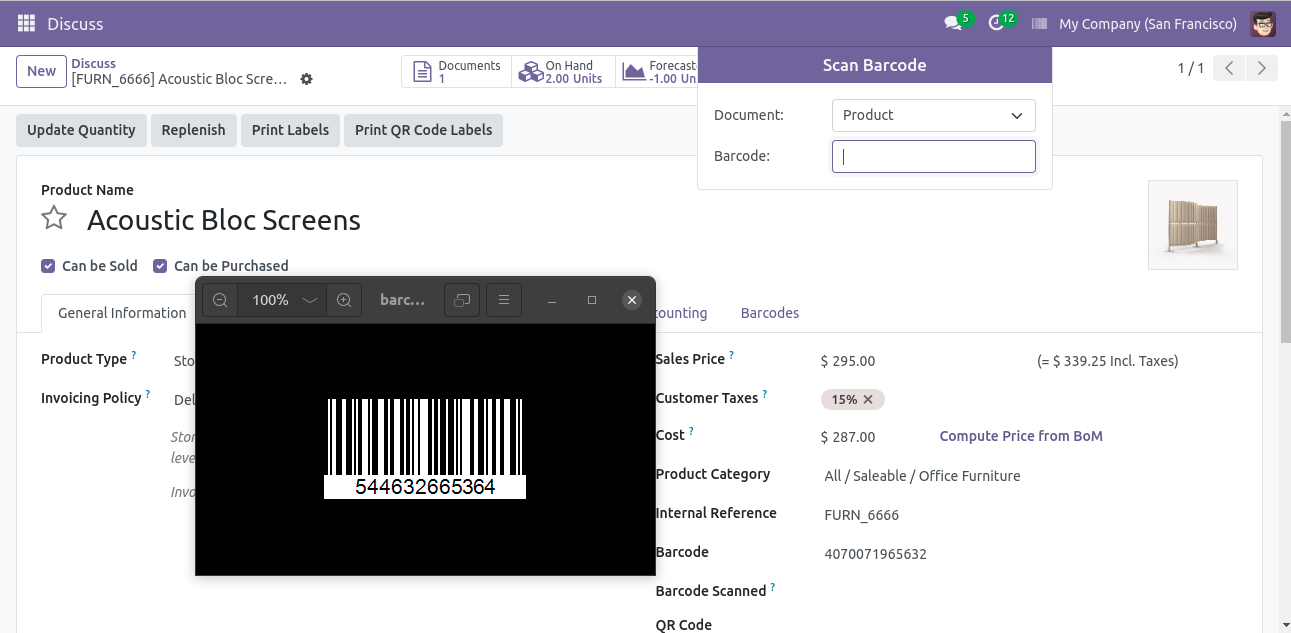Click the New button
Viewport: 1291px width, 633px height.
(41, 71)
